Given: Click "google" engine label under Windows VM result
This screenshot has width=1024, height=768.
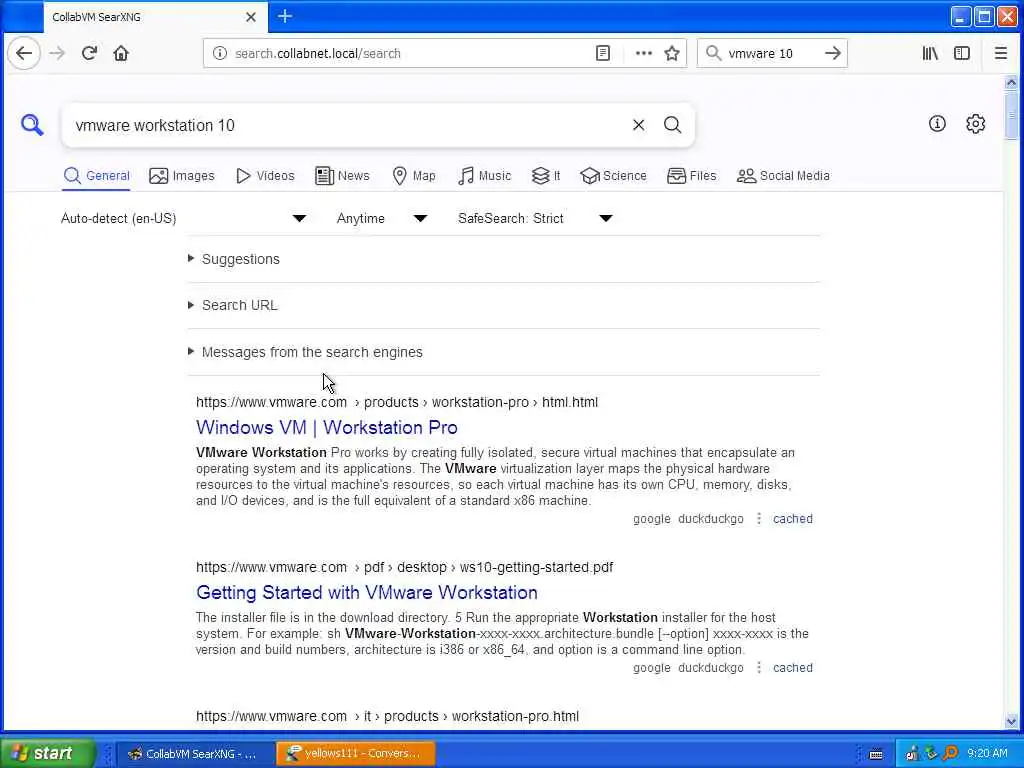Looking at the screenshot, I should (x=652, y=519).
